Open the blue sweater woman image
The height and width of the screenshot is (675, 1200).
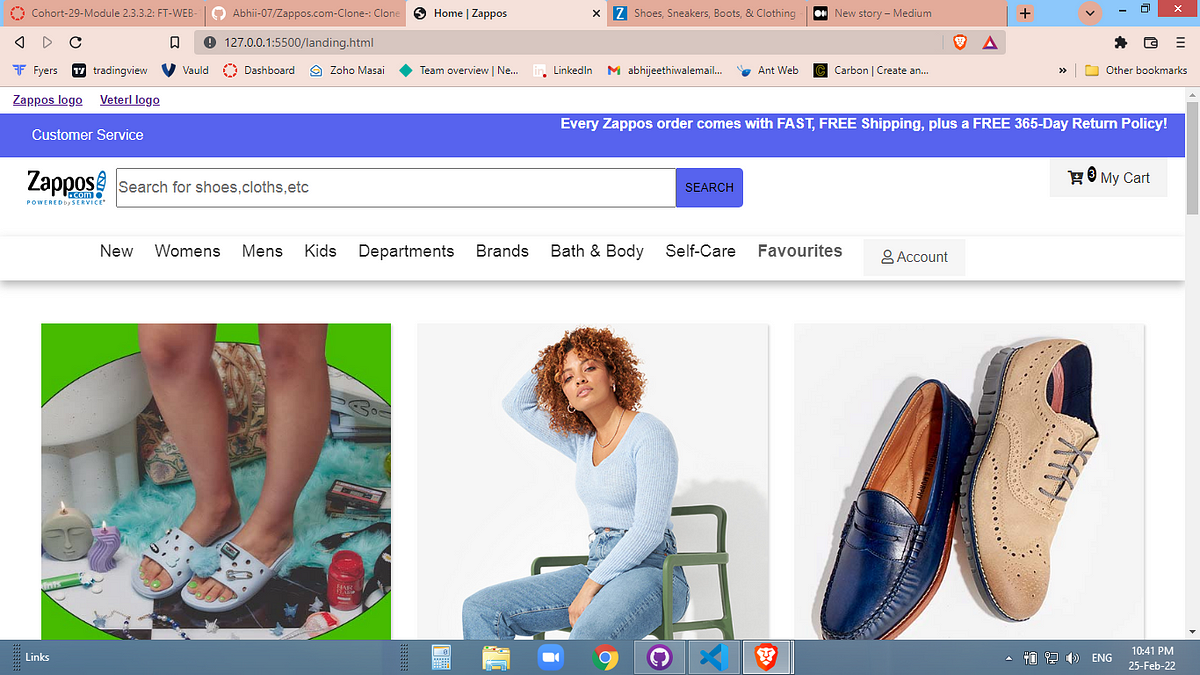point(593,481)
